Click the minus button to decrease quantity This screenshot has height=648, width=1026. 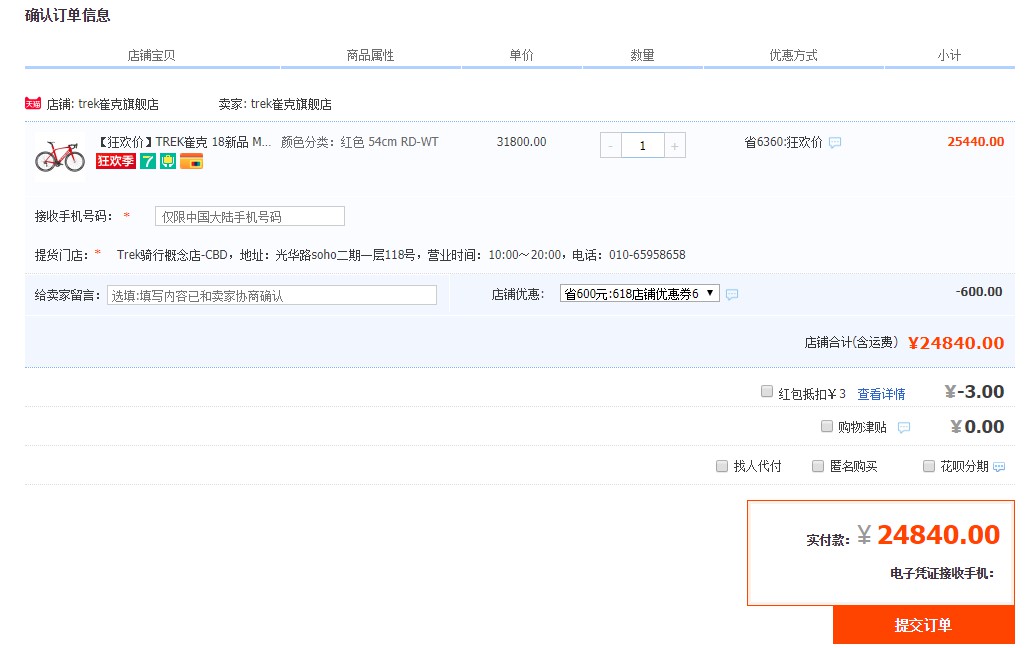[x=610, y=145]
